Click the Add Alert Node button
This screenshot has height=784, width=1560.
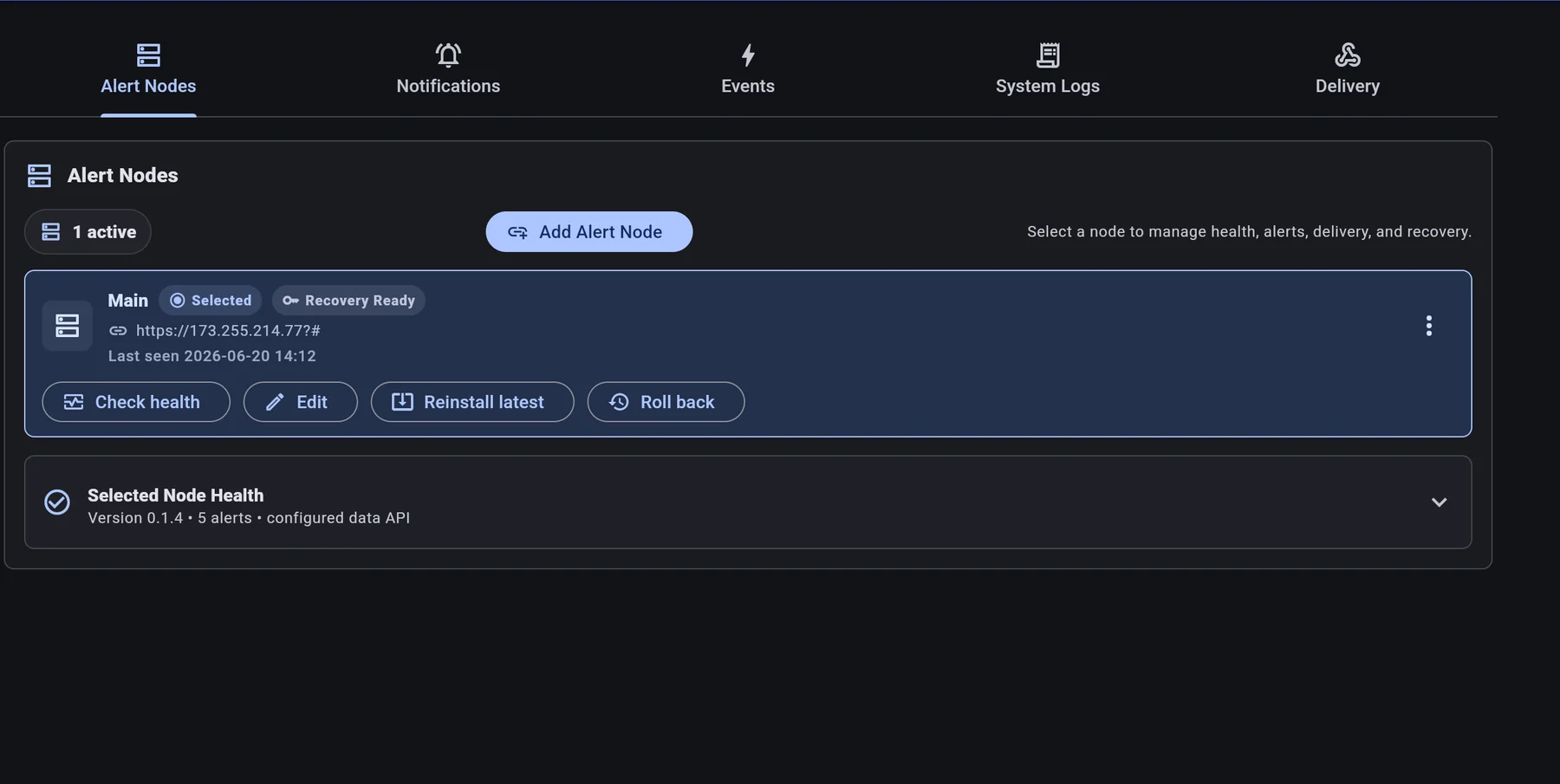(x=589, y=231)
